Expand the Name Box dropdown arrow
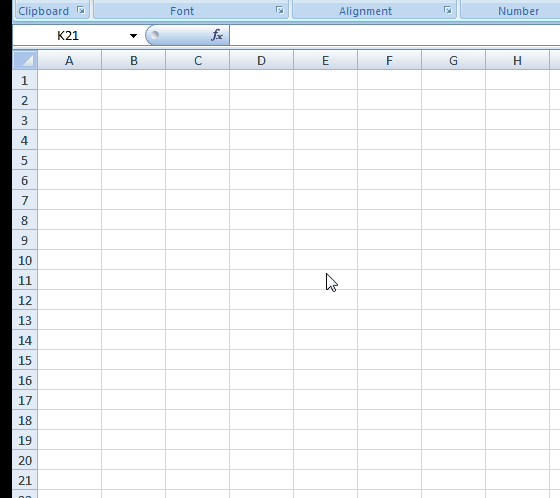The image size is (560, 498). [x=133, y=36]
